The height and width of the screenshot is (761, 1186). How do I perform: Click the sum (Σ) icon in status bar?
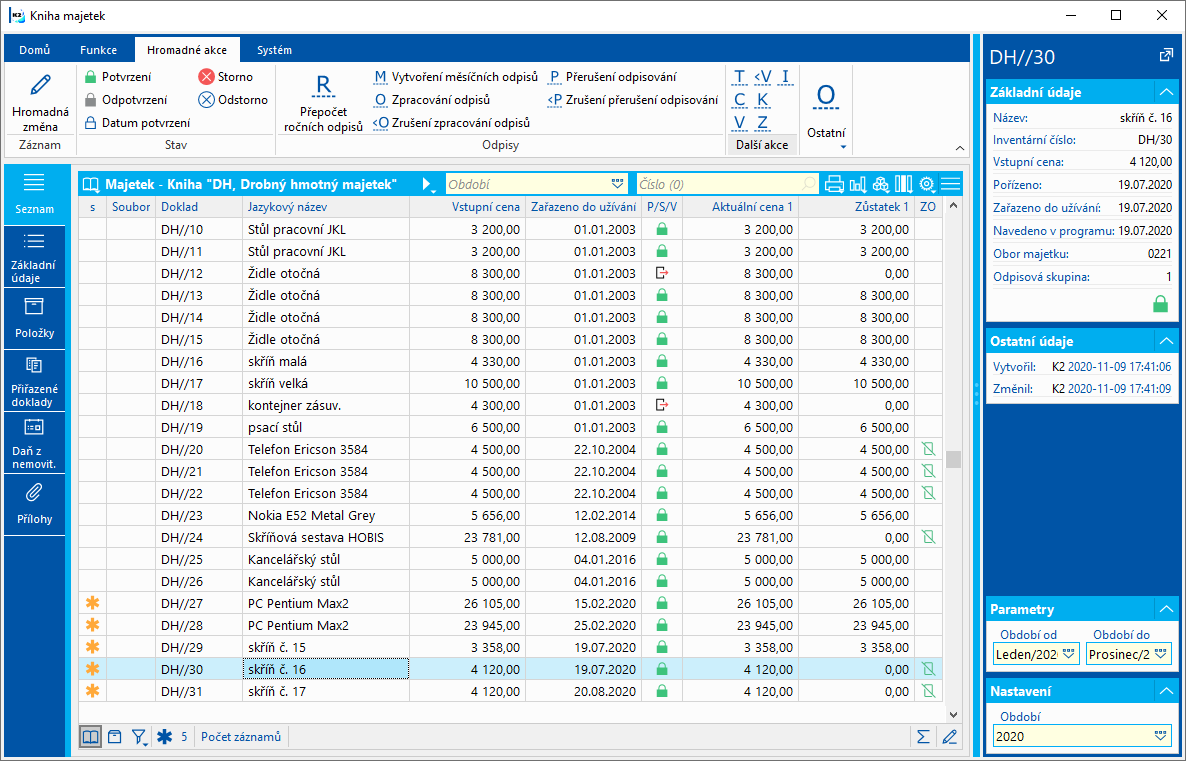(x=922, y=737)
